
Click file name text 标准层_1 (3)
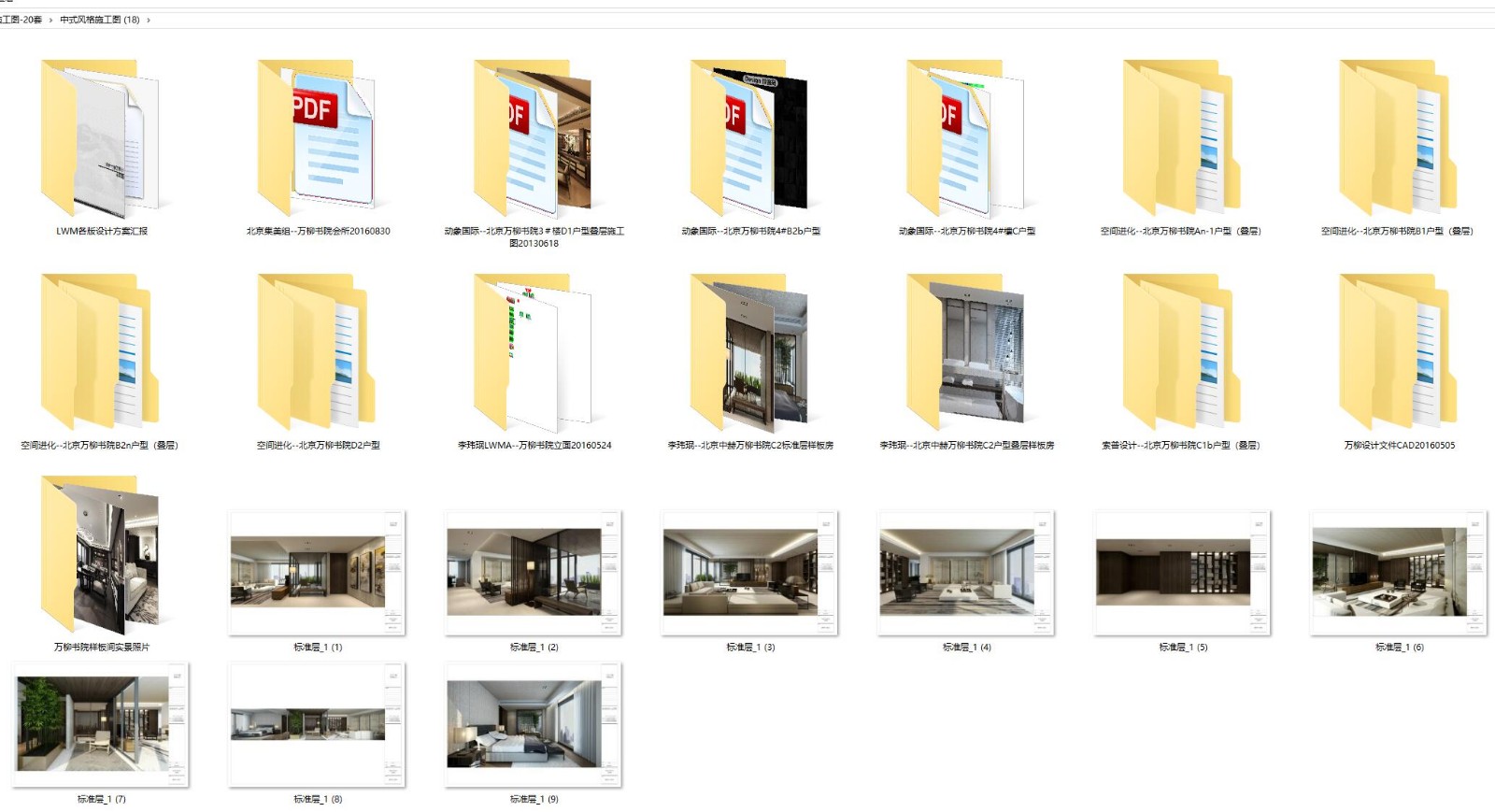(750, 647)
